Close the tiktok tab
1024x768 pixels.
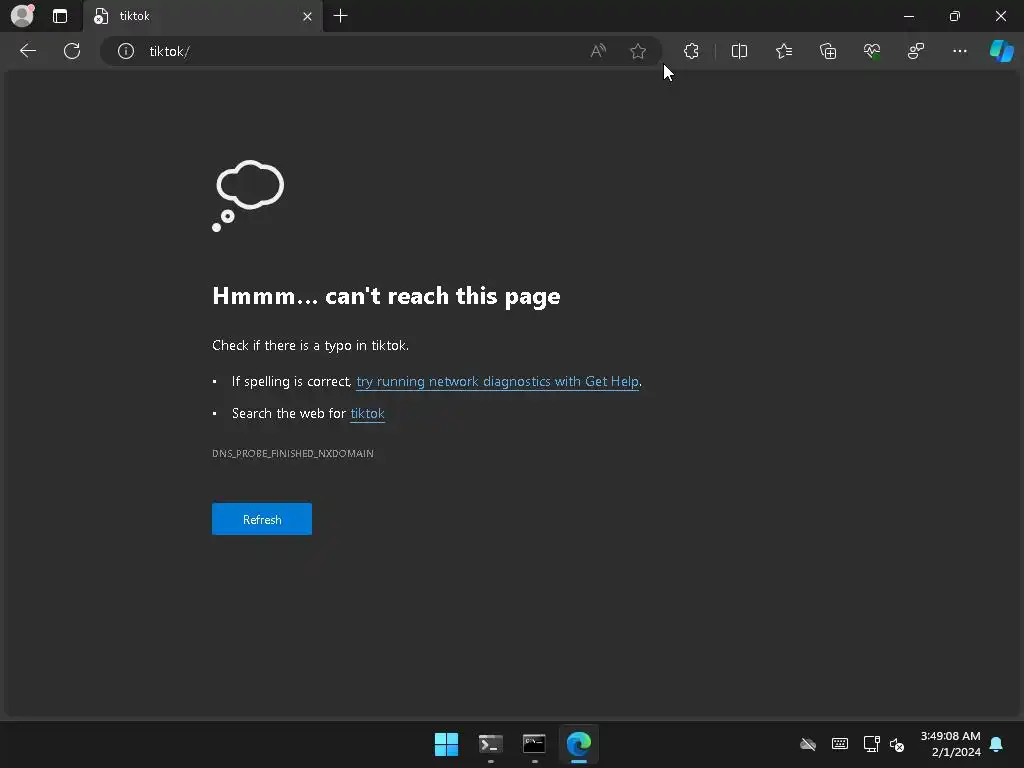pyautogui.click(x=308, y=16)
